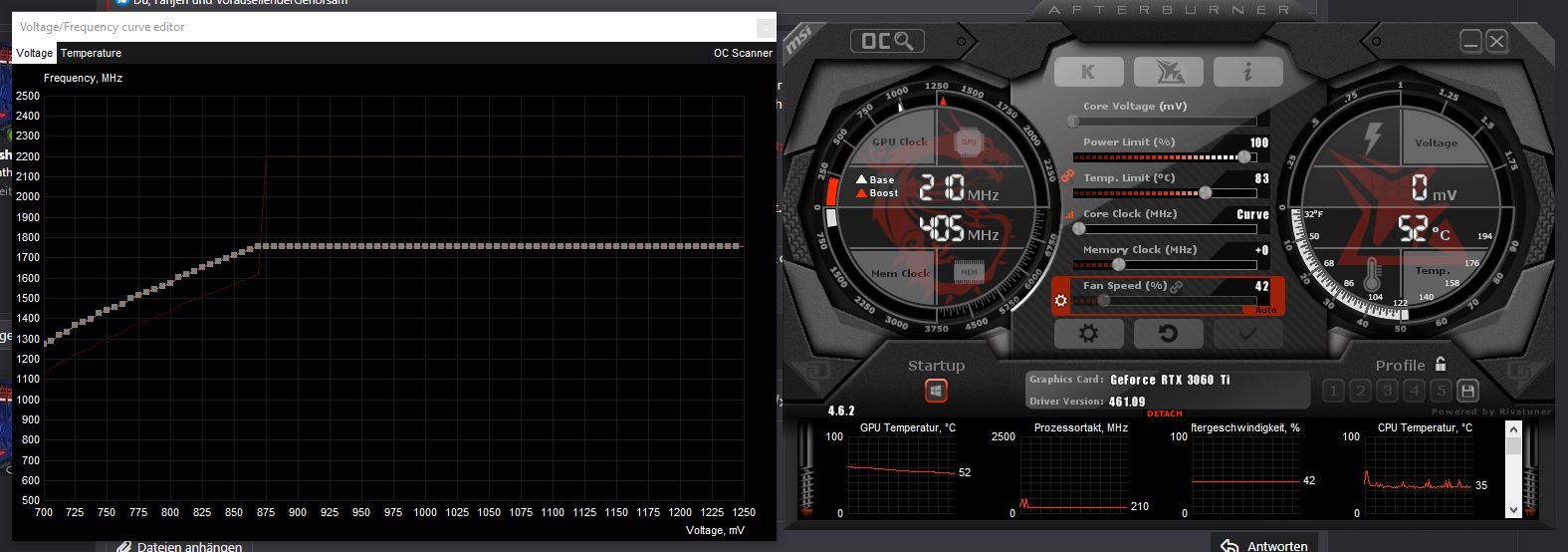
Task: Click the Temp. Limit slider handle
Action: click(1206, 193)
